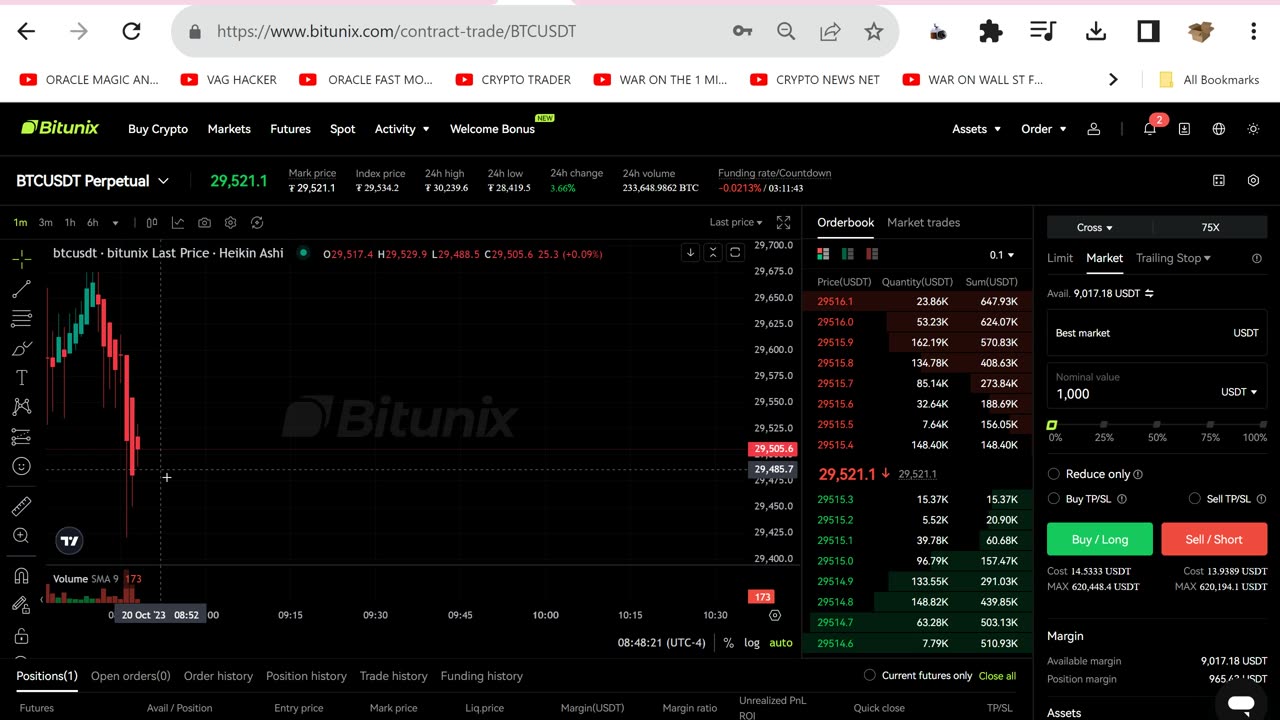Show buy-only orderbook view
The width and height of the screenshot is (1280, 720).
coord(848,254)
